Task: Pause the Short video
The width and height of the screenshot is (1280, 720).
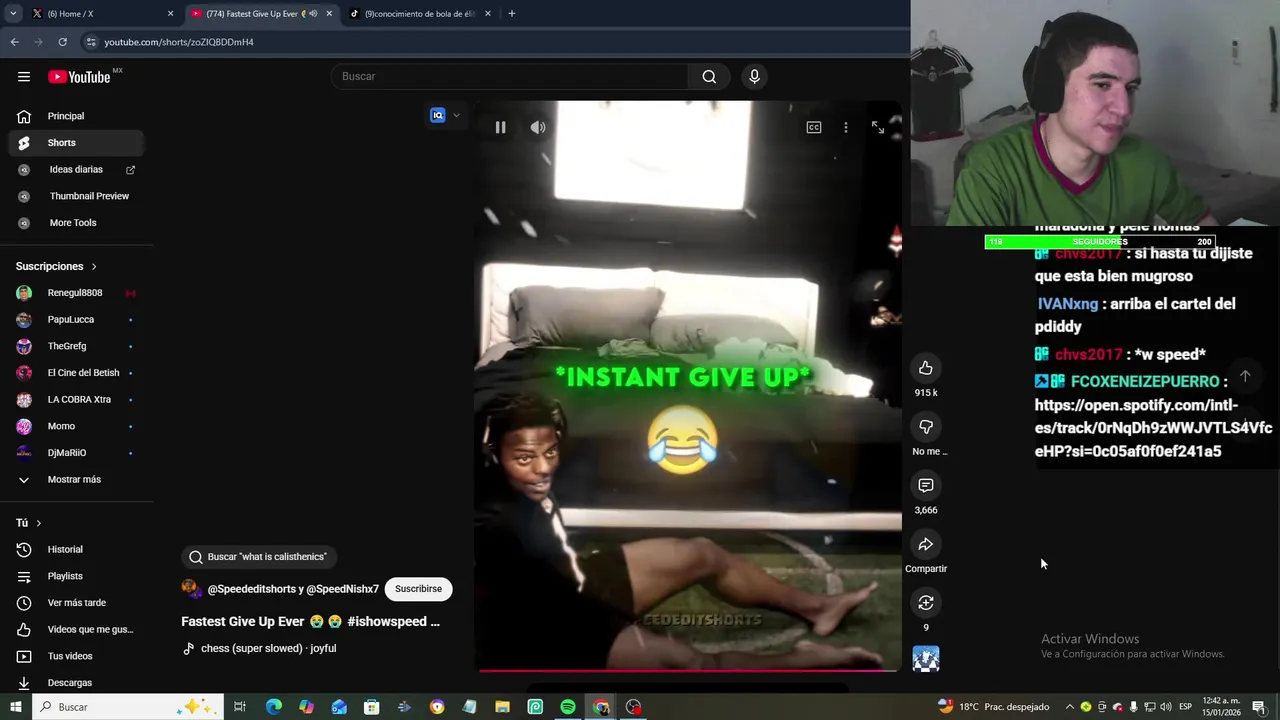Action: tap(500, 127)
